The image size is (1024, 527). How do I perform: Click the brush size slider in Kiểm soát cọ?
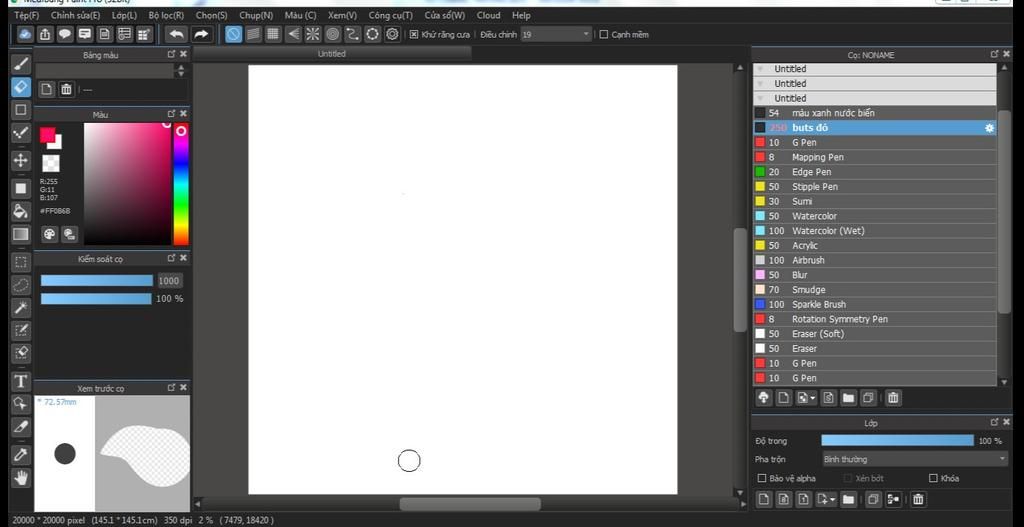coord(97,281)
